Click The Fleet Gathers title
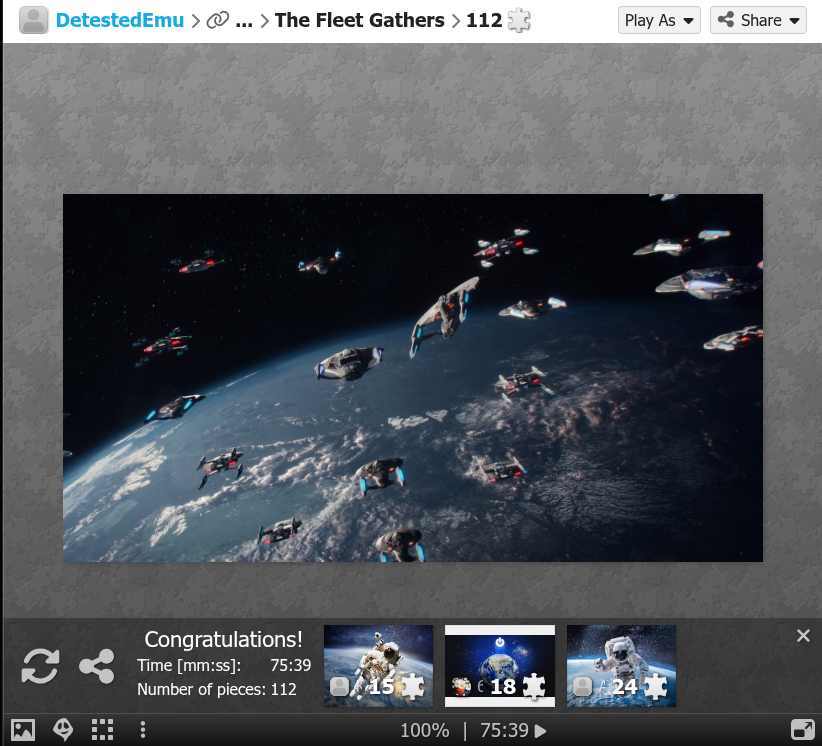The width and height of the screenshot is (822, 746). (359, 20)
